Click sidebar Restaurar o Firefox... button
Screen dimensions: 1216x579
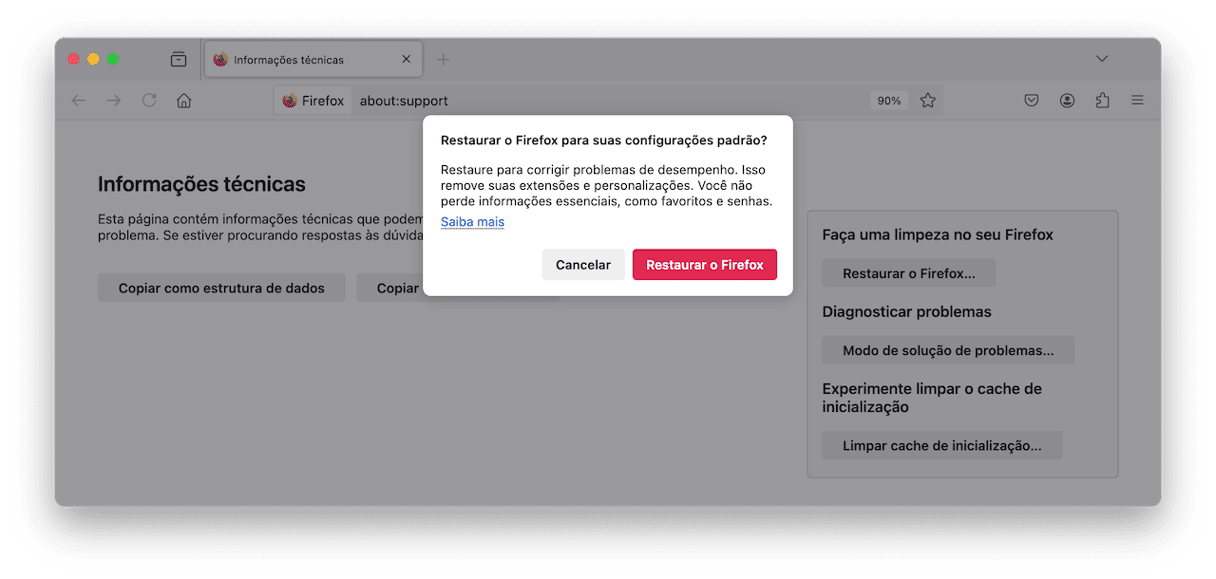point(909,273)
